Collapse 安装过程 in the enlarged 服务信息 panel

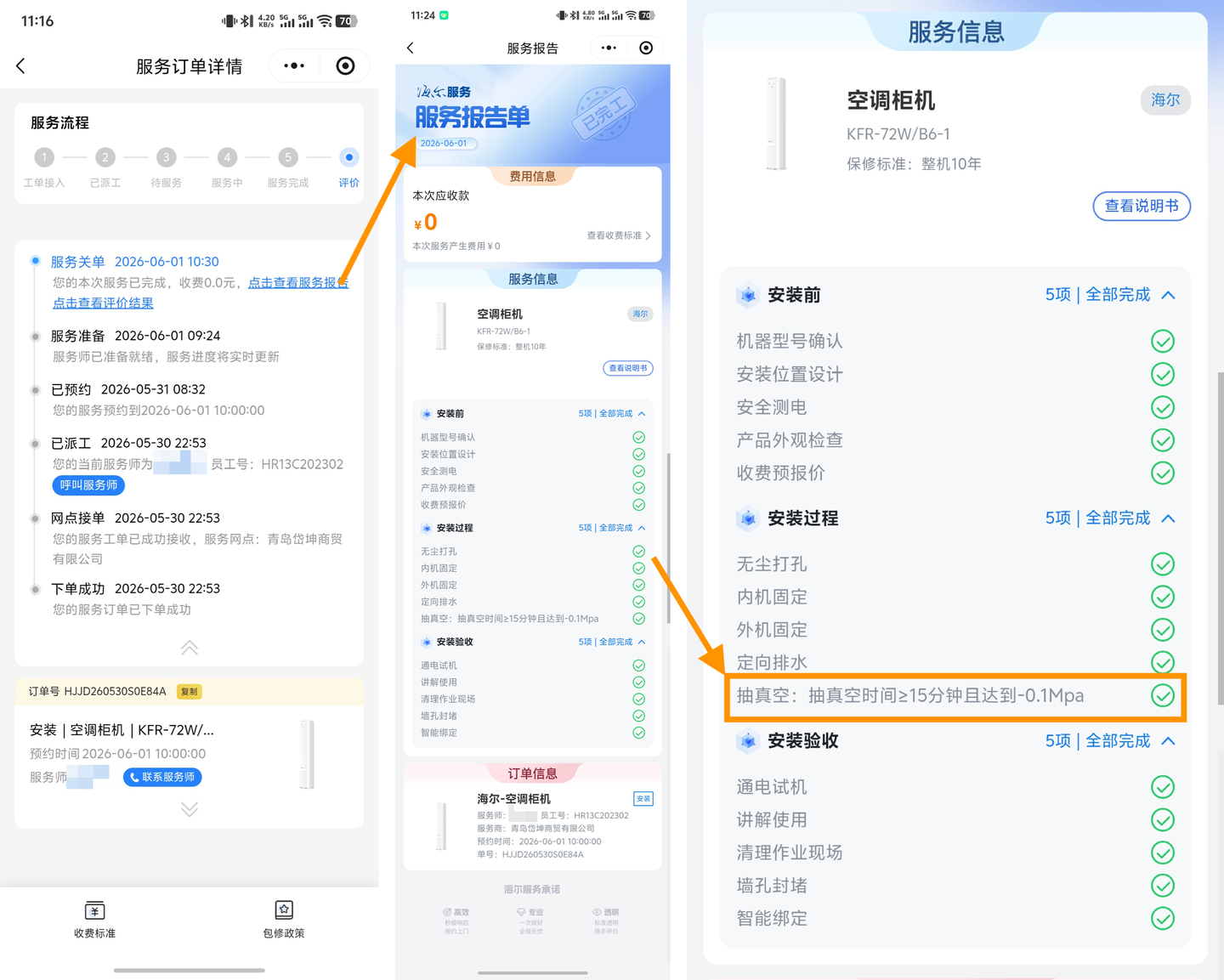pos(1169,518)
